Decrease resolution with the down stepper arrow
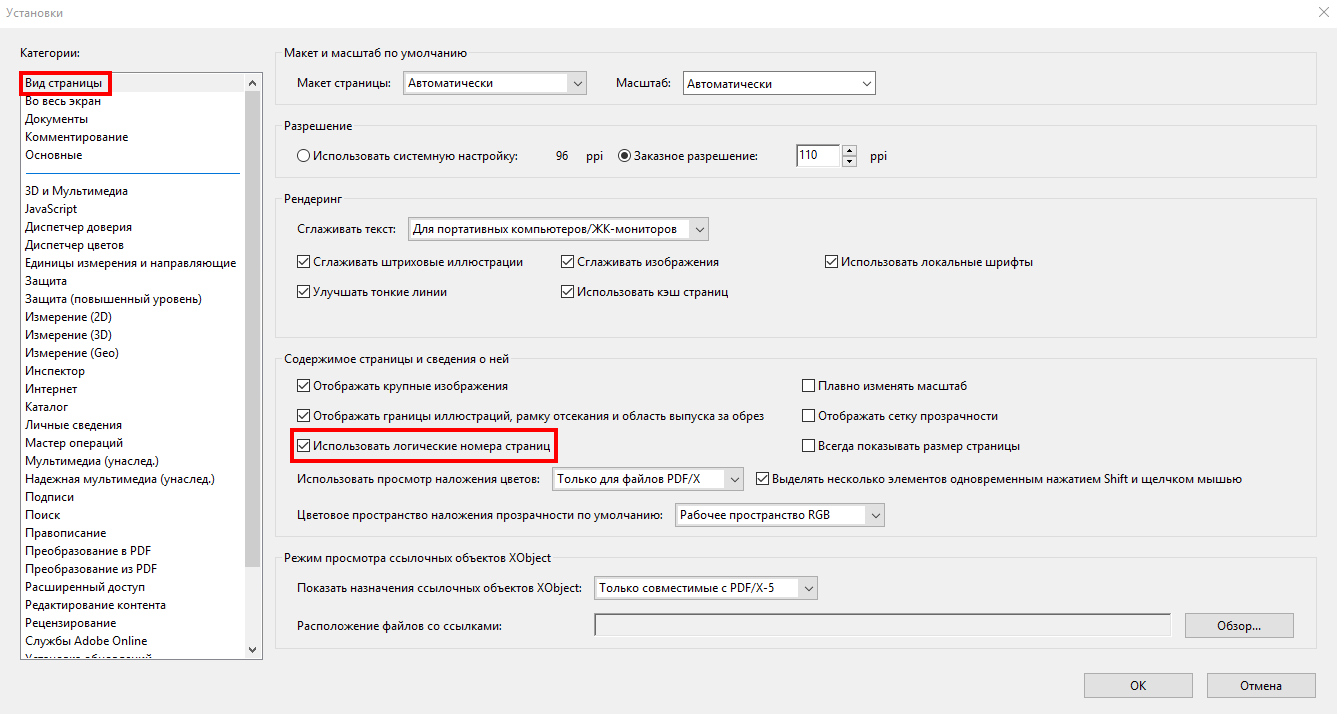 click(850, 162)
